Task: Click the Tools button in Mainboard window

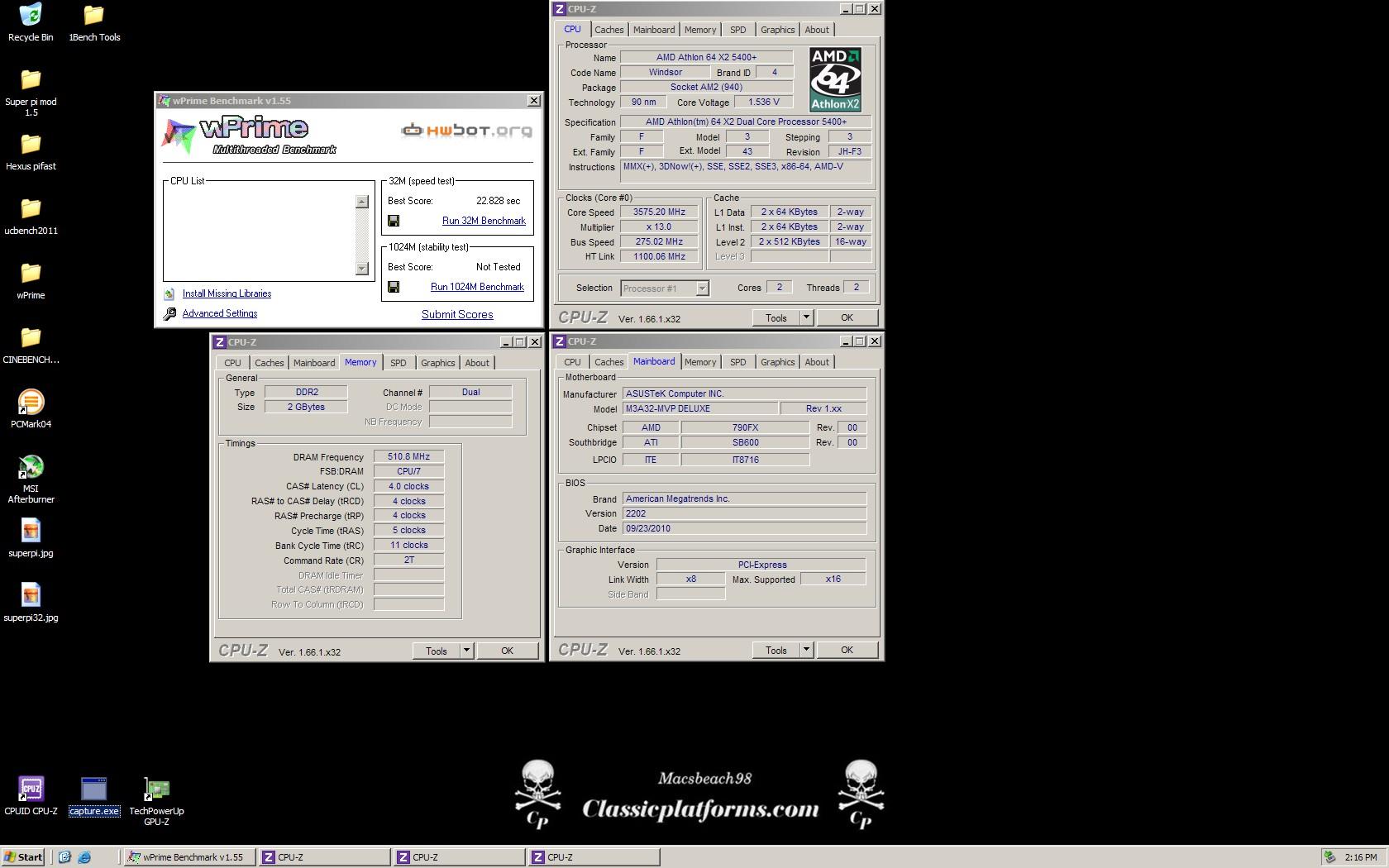Action: (776, 650)
